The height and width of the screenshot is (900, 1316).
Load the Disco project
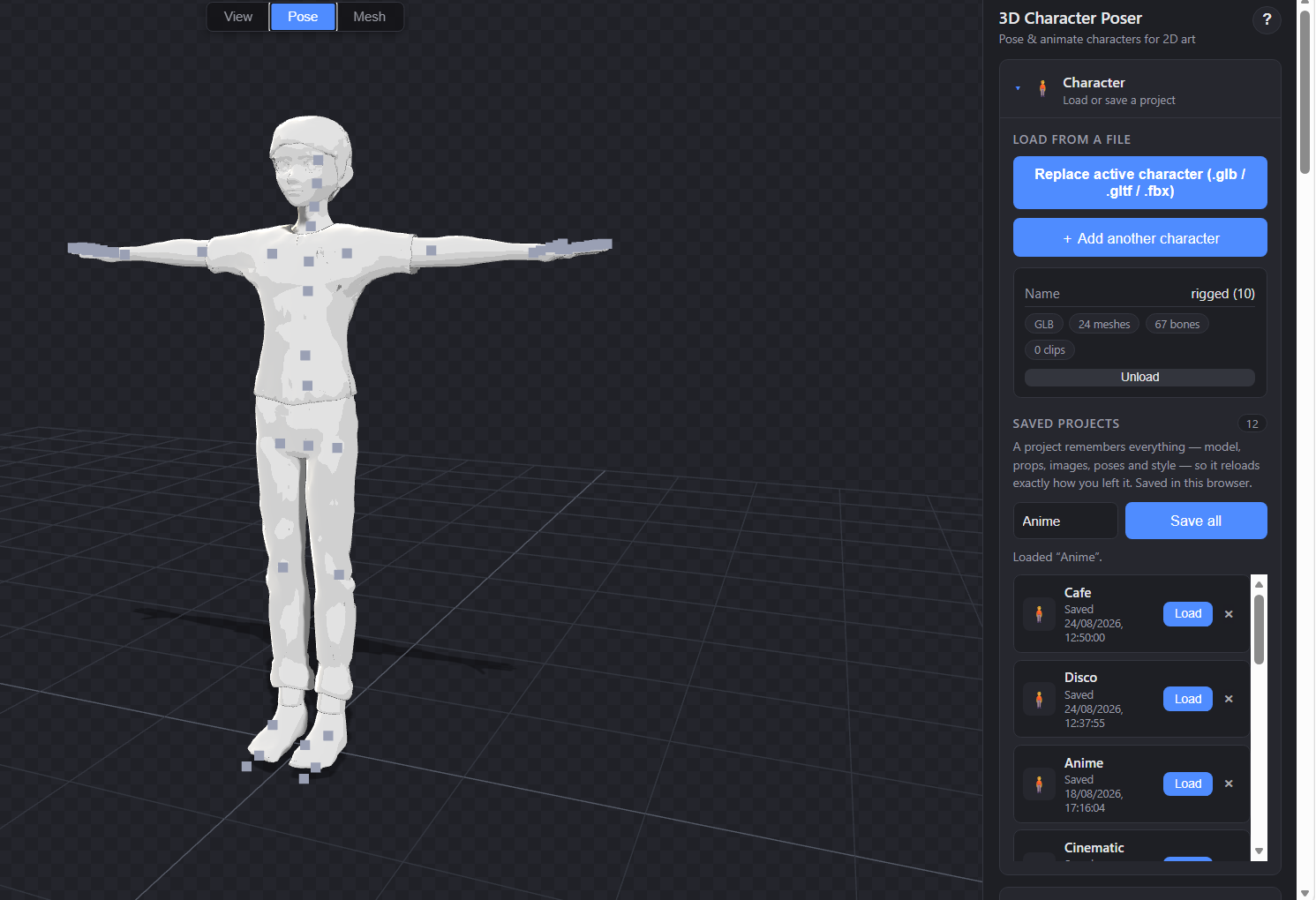(1188, 699)
